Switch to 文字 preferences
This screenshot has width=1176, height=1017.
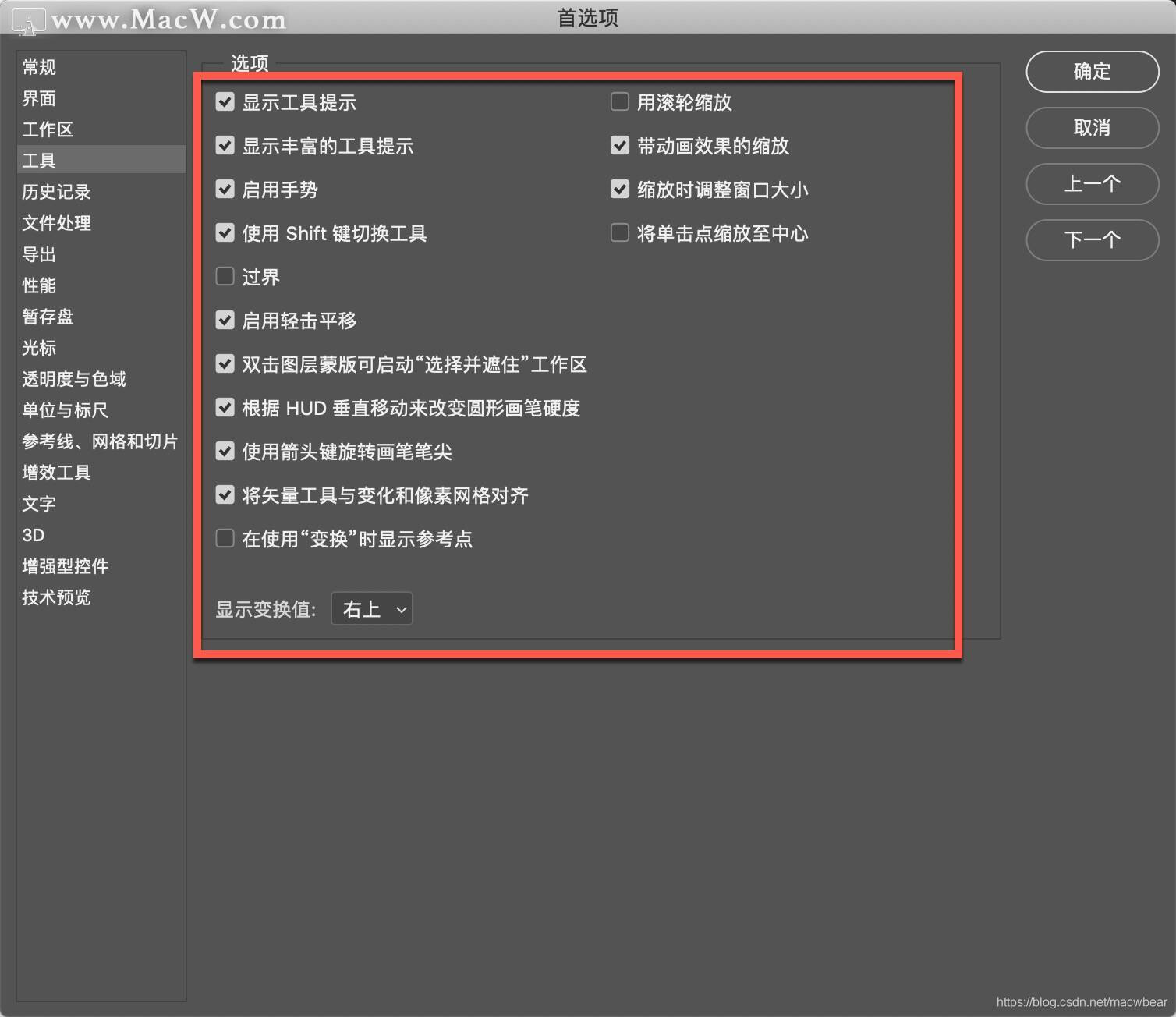101,504
